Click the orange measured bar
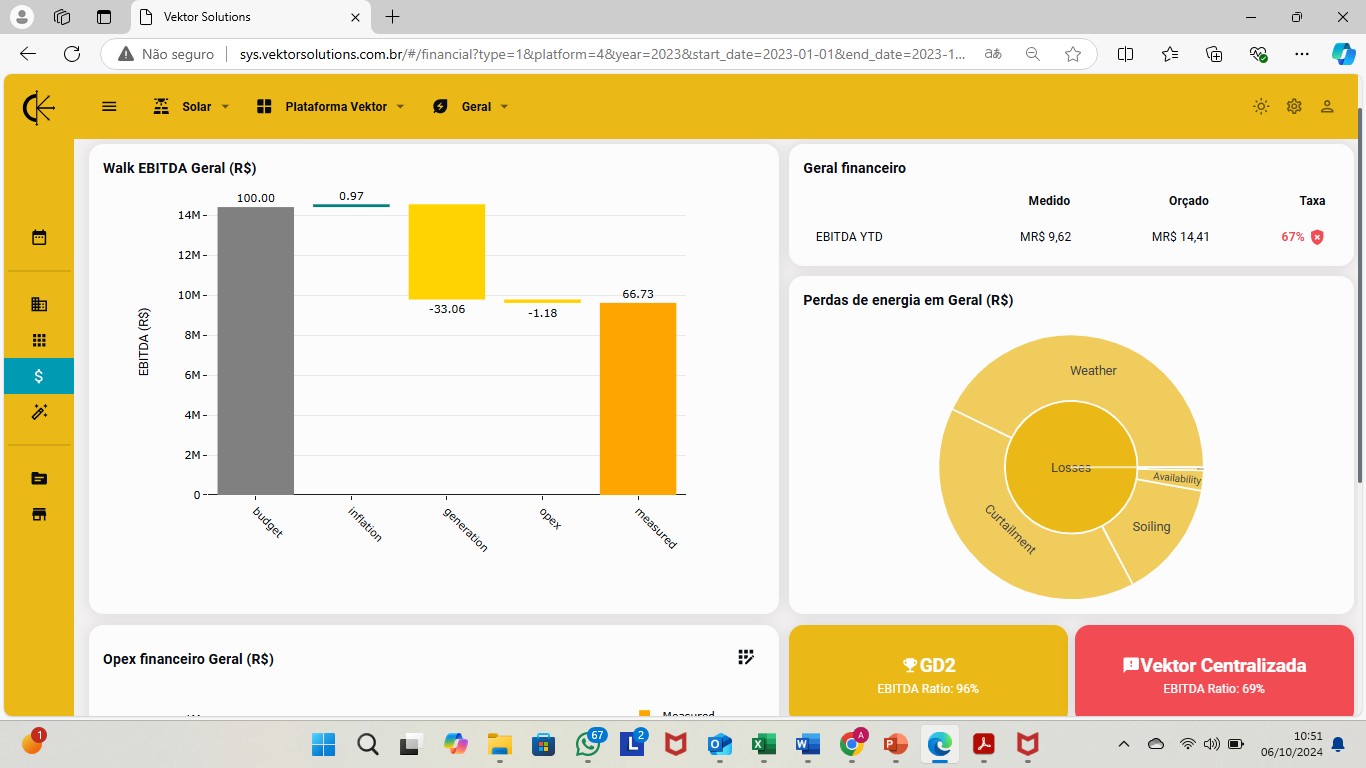This screenshot has height=768, width=1366. [638, 398]
